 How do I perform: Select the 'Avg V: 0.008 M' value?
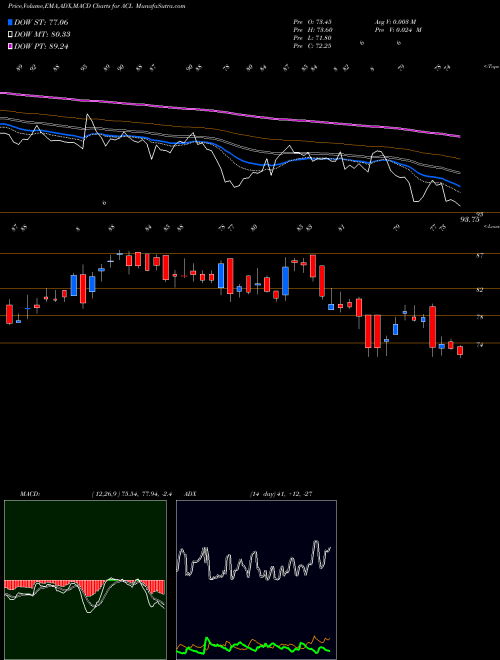tap(396, 22)
